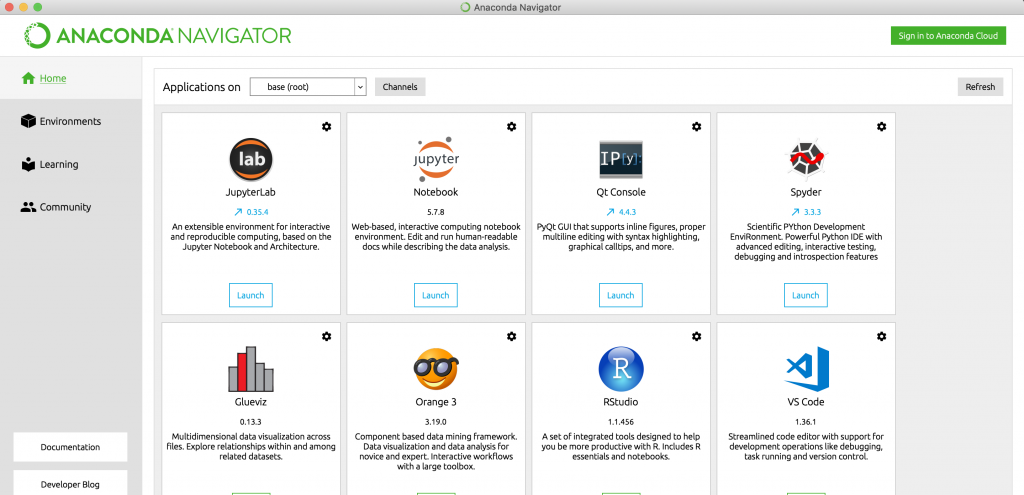Click the Notebook version 5.7.8 text
This screenshot has width=1024, height=495.
click(x=436, y=212)
